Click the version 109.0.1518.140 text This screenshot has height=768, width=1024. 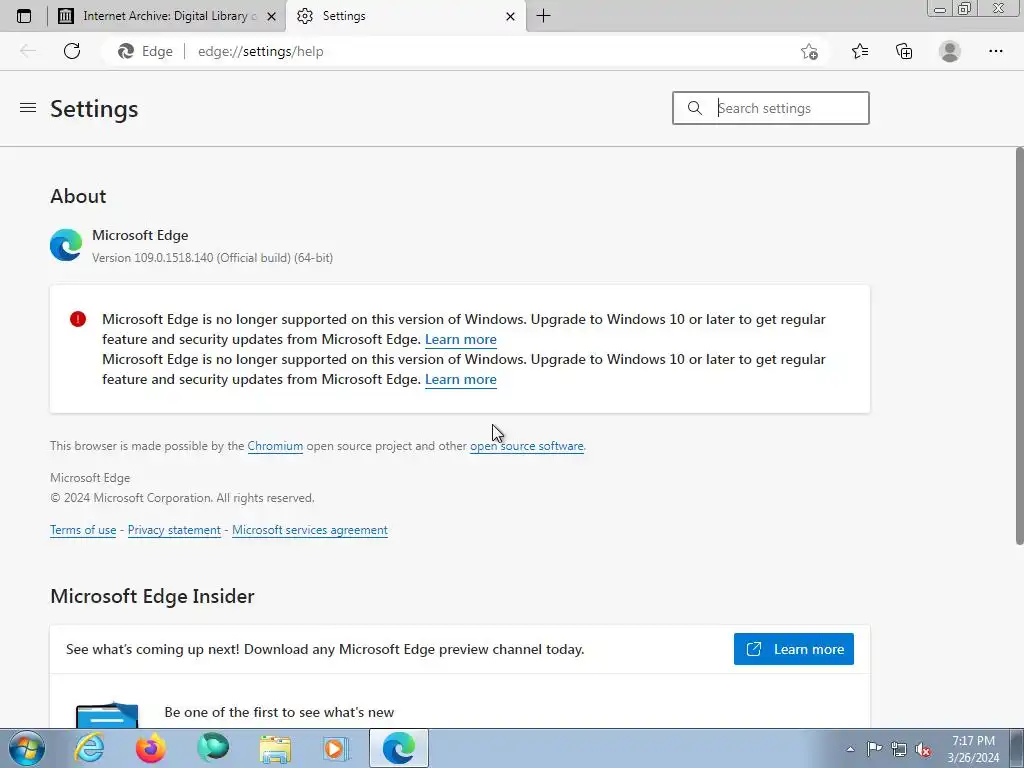click(x=212, y=258)
